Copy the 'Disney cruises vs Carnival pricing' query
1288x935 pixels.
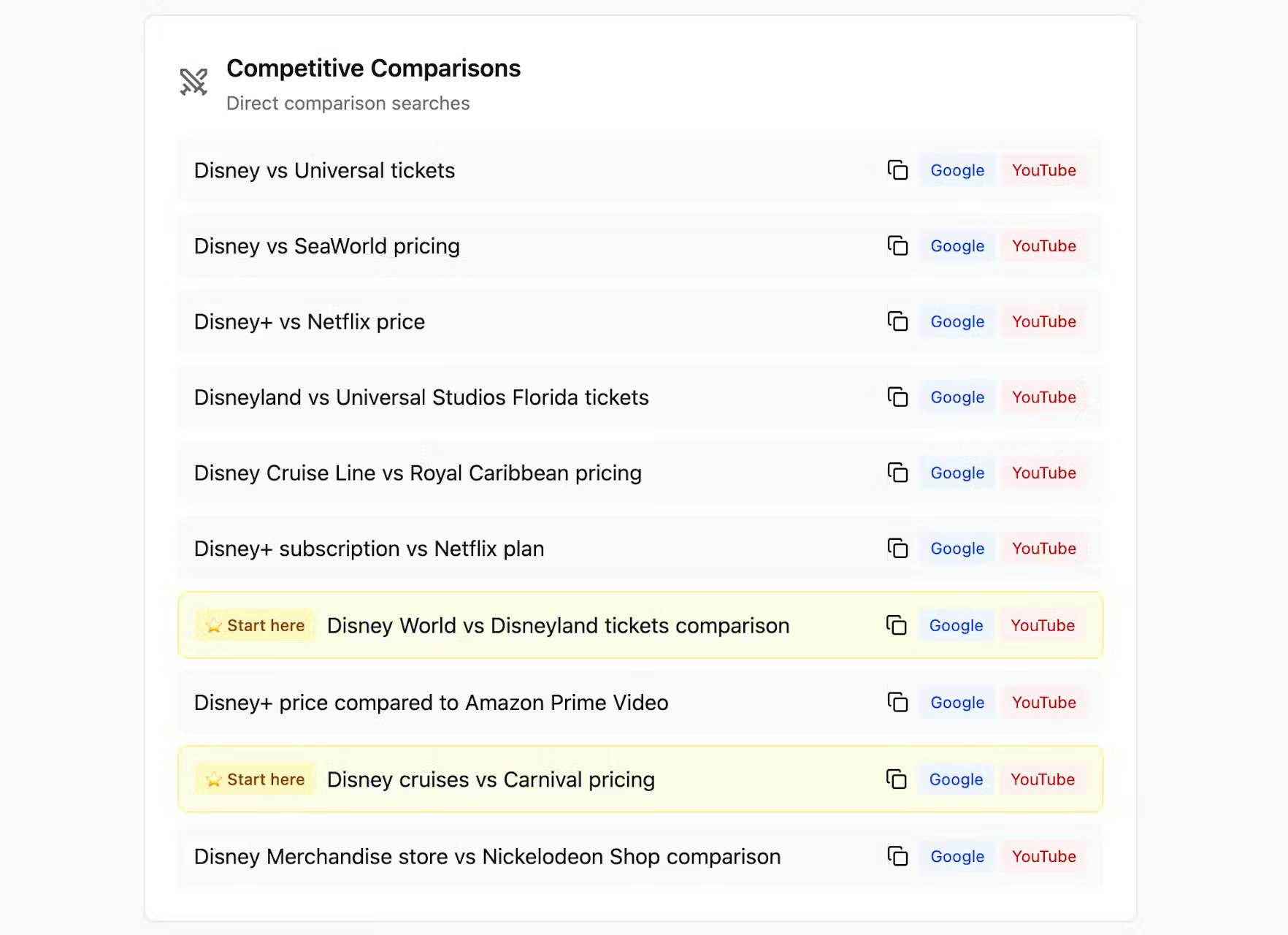pos(896,779)
